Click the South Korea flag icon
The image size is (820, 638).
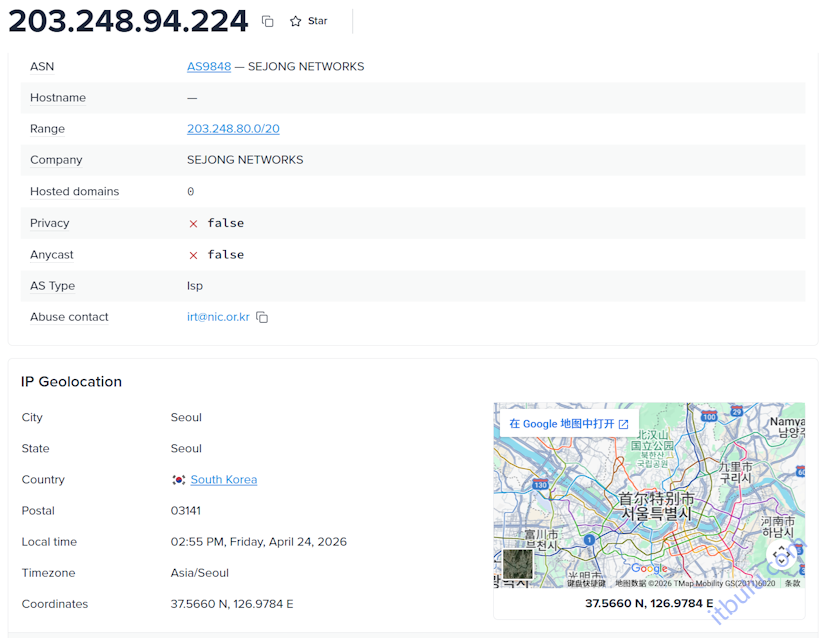(178, 479)
